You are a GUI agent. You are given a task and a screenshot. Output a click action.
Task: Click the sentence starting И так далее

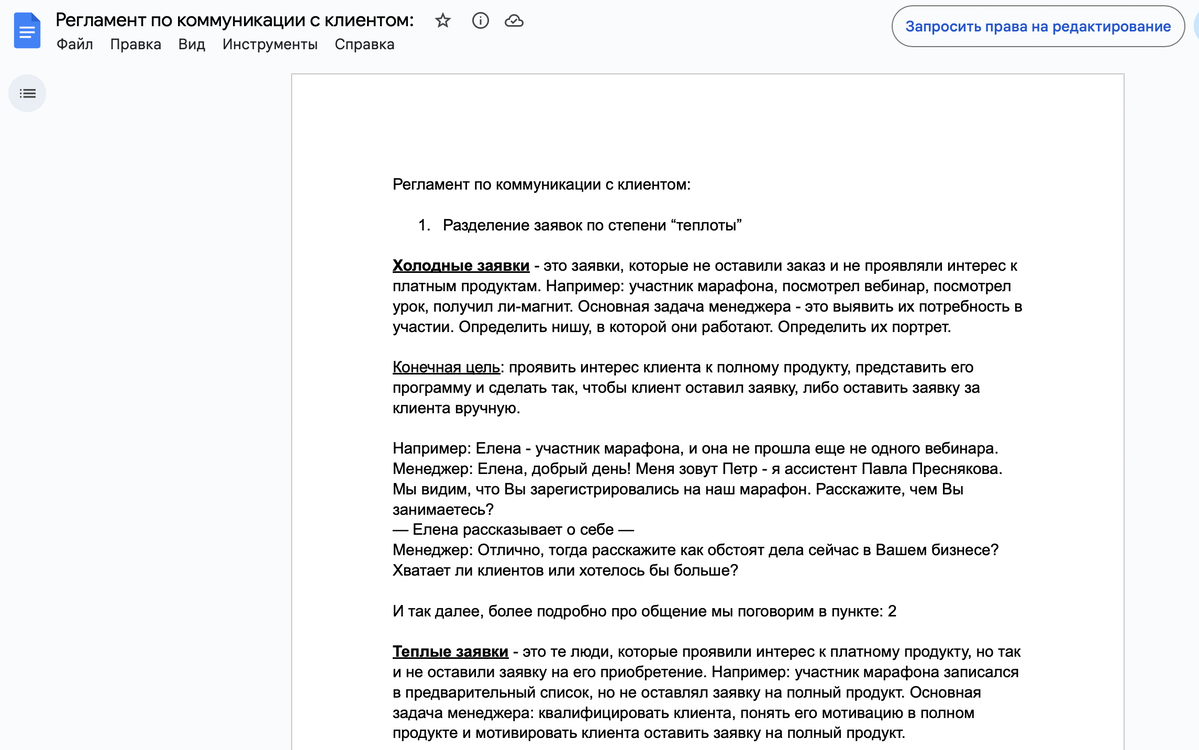[644, 611]
